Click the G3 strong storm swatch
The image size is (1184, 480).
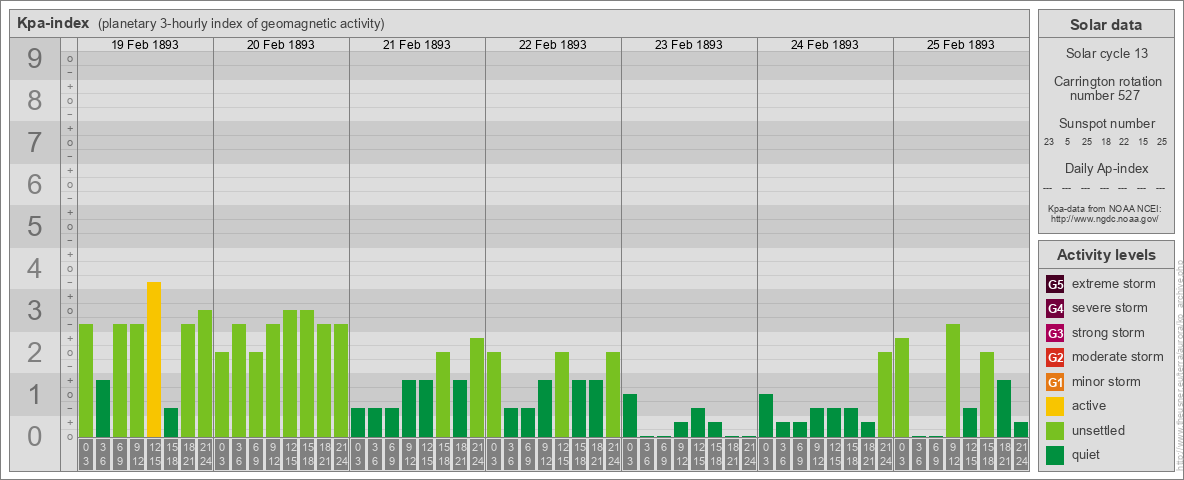coord(1055,333)
